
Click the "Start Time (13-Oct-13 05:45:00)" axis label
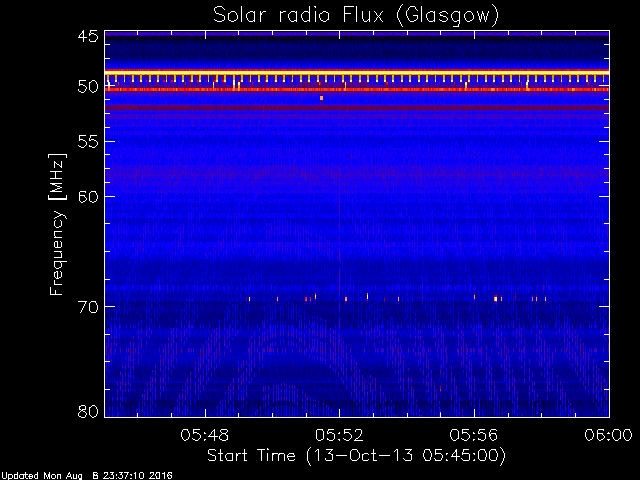356,456
